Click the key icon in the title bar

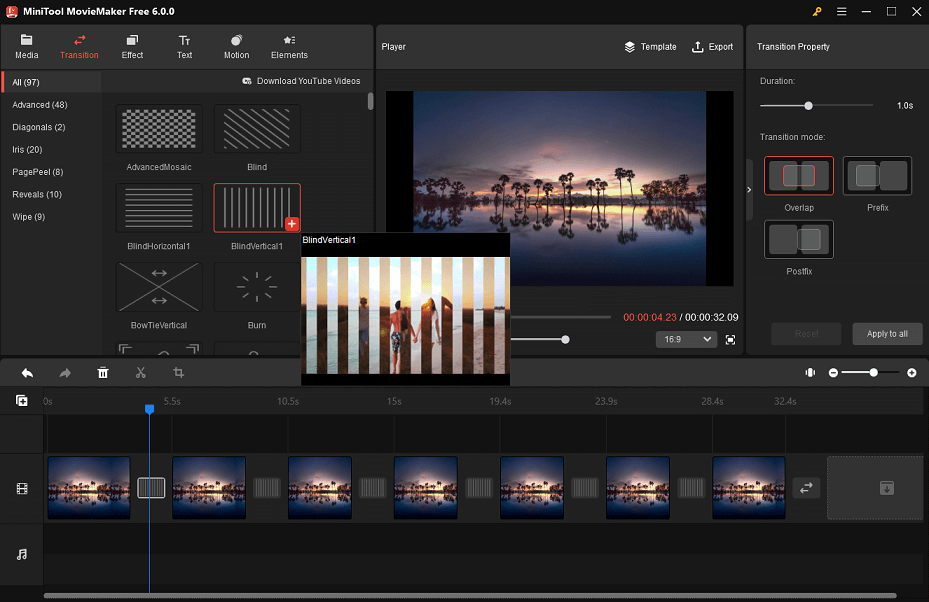pos(817,12)
